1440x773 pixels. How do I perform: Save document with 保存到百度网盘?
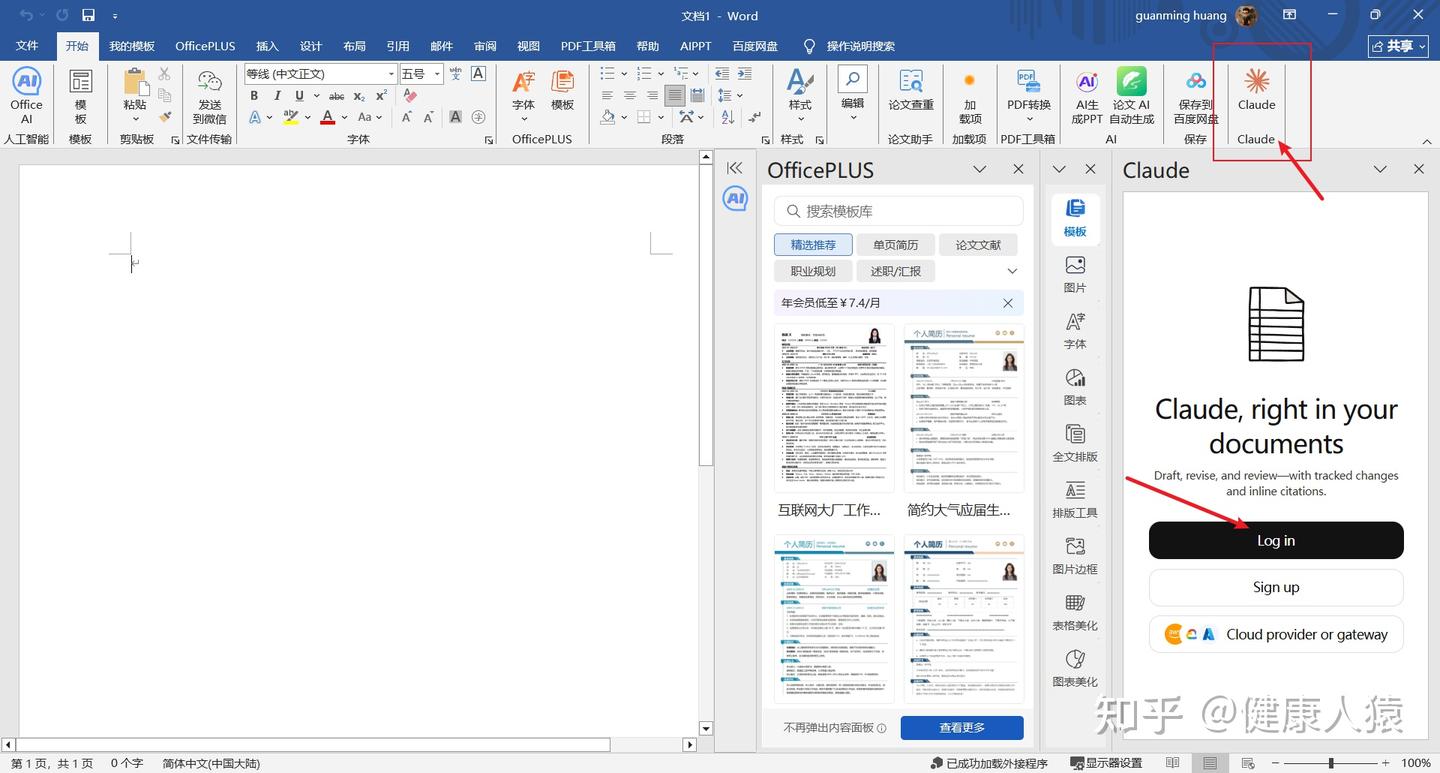point(1196,96)
